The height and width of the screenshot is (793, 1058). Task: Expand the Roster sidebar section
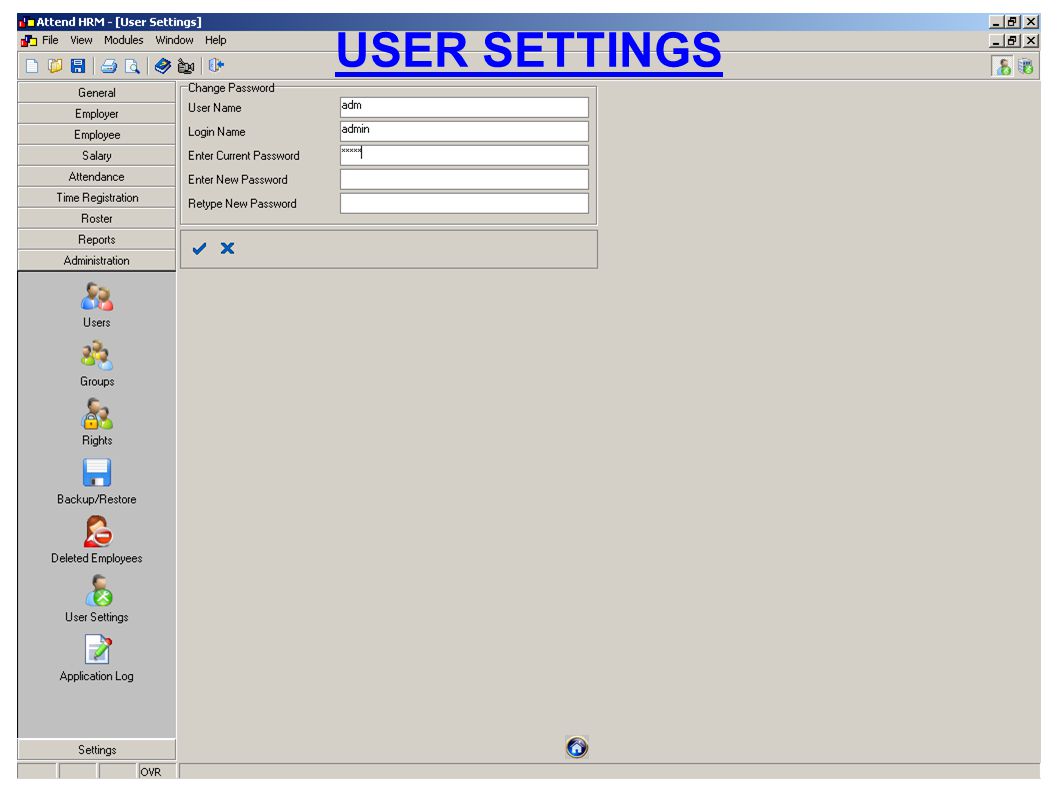point(96,218)
